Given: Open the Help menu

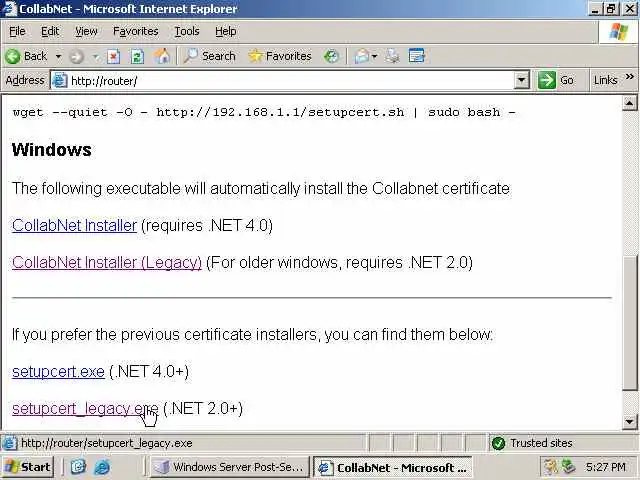Looking at the screenshot, I should tap(226, 31).
